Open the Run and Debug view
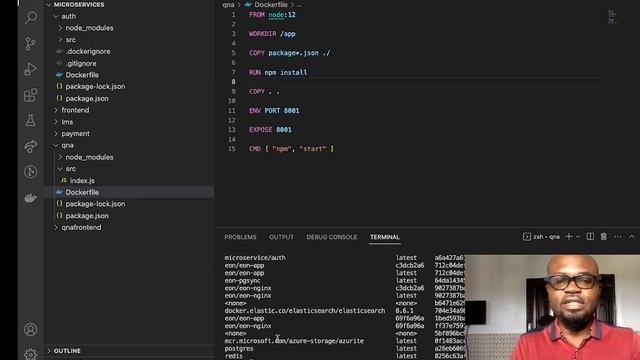 [x=31, y=69]
